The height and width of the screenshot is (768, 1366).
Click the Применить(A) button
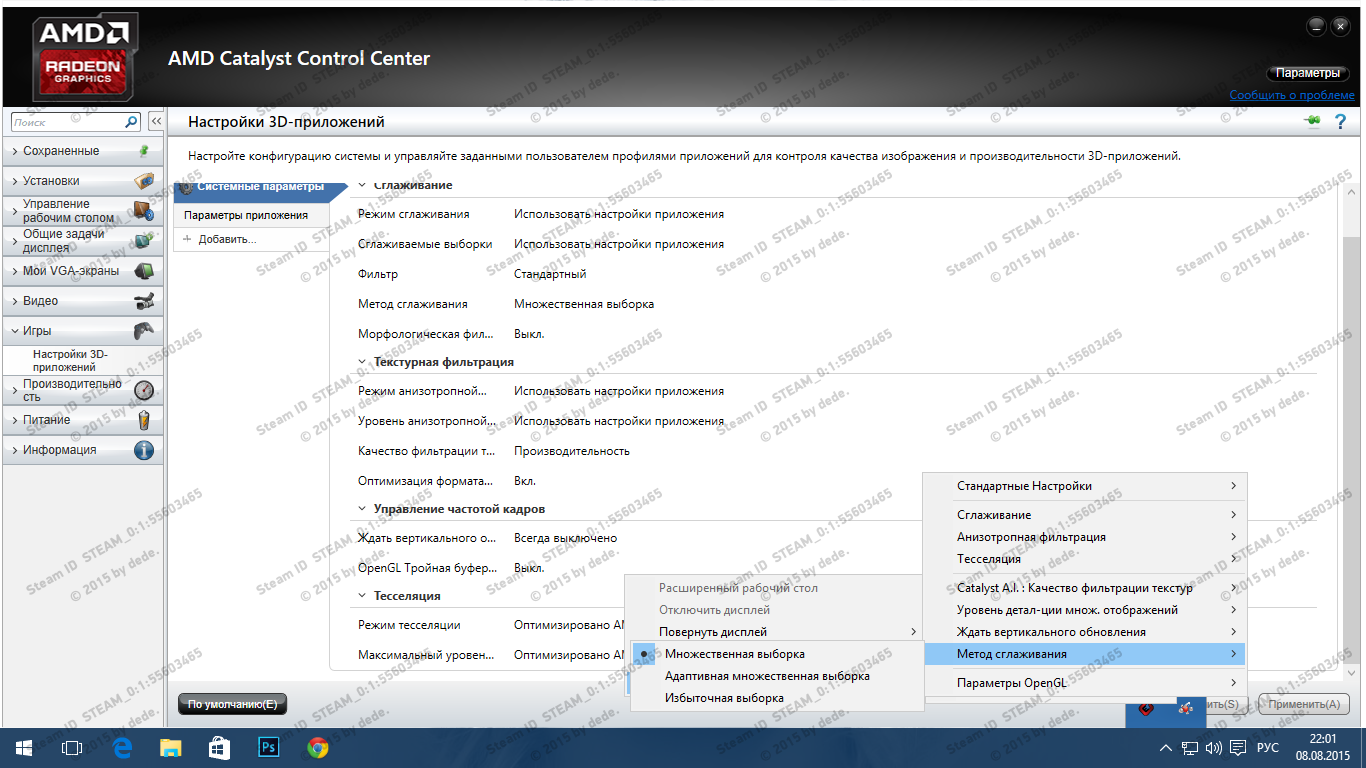coord(1303,704)
